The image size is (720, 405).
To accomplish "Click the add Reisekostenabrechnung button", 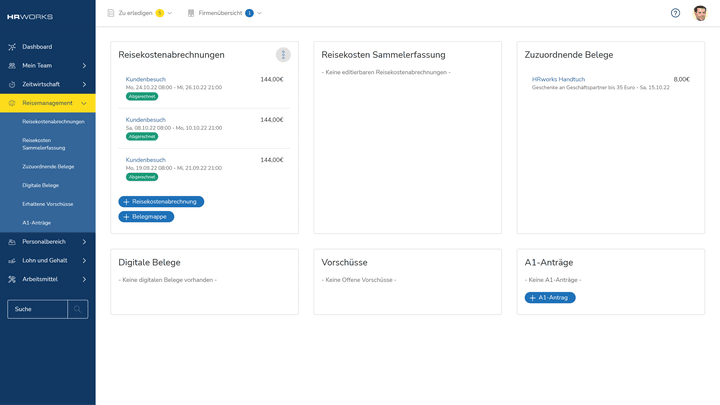I will click(x=161, y=202).
